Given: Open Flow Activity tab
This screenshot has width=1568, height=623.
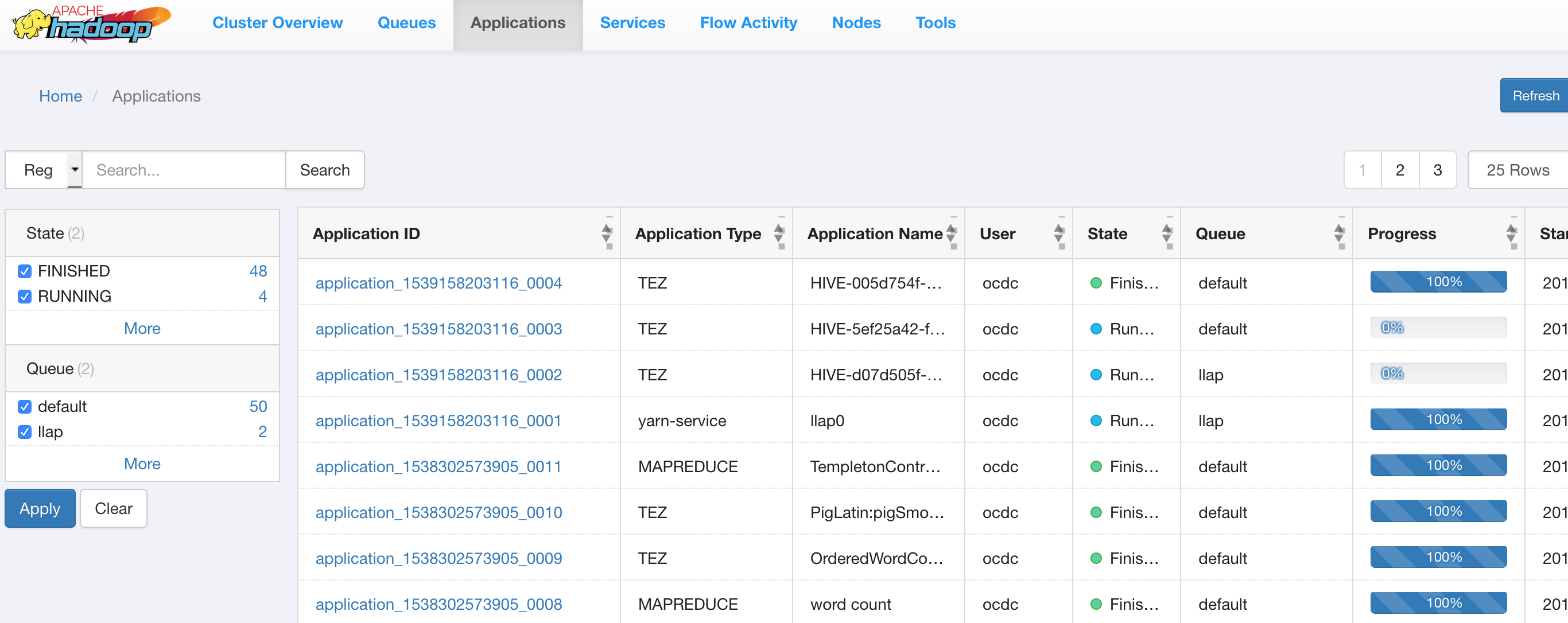Looking at the screenshot, I should (x=748, y=23).
